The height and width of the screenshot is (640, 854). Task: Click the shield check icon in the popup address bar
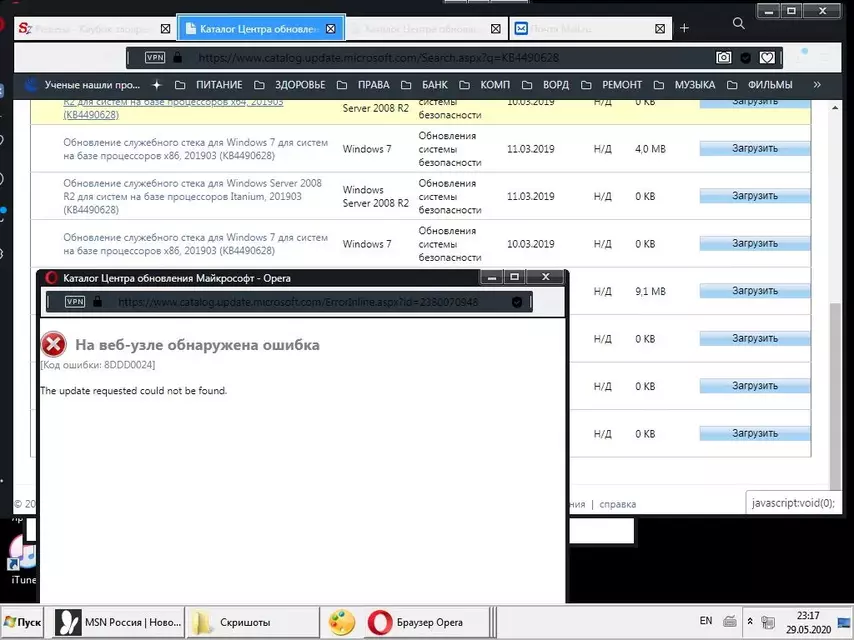tap(517, 302)
